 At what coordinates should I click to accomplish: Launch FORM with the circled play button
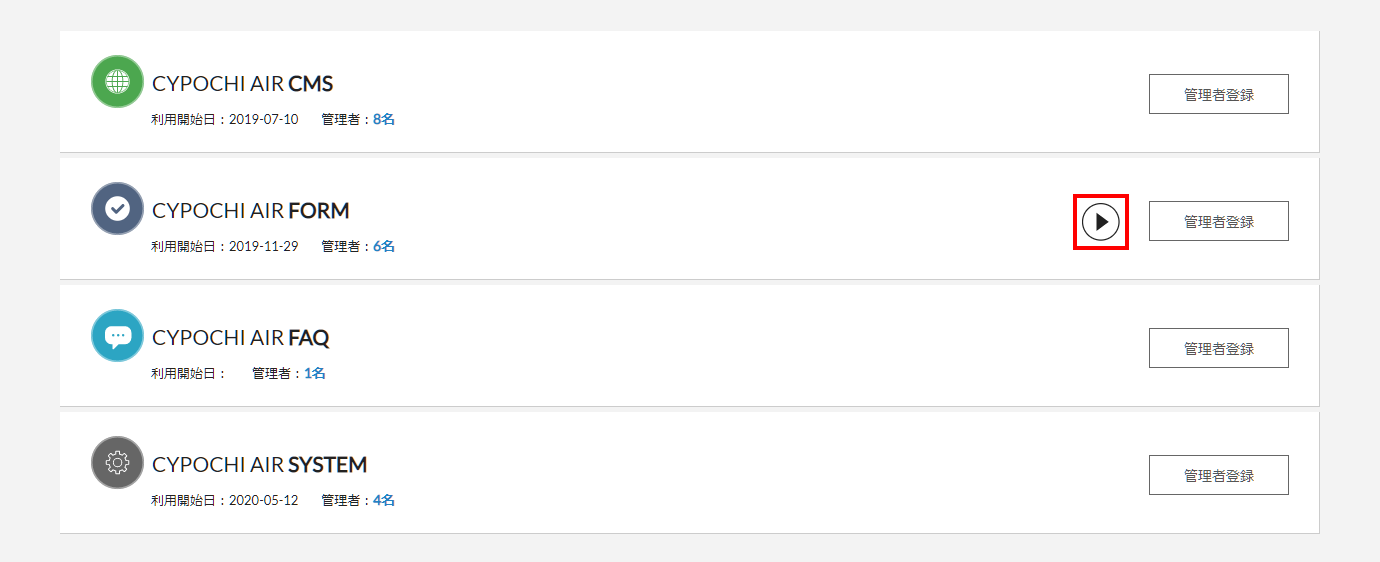coord(1101,221)
